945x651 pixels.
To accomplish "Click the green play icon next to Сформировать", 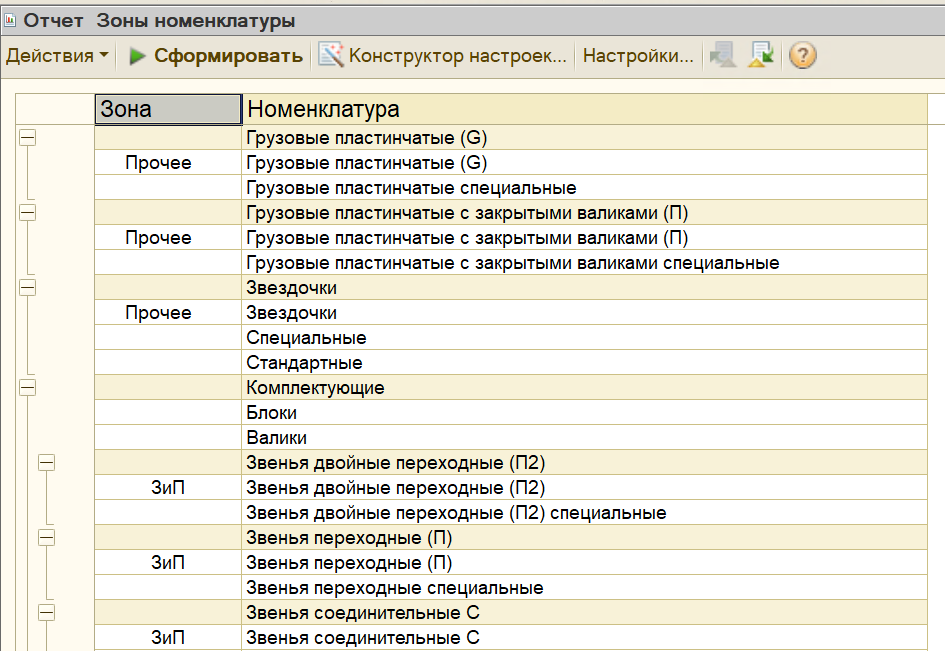I will click(x=137, y=56).
